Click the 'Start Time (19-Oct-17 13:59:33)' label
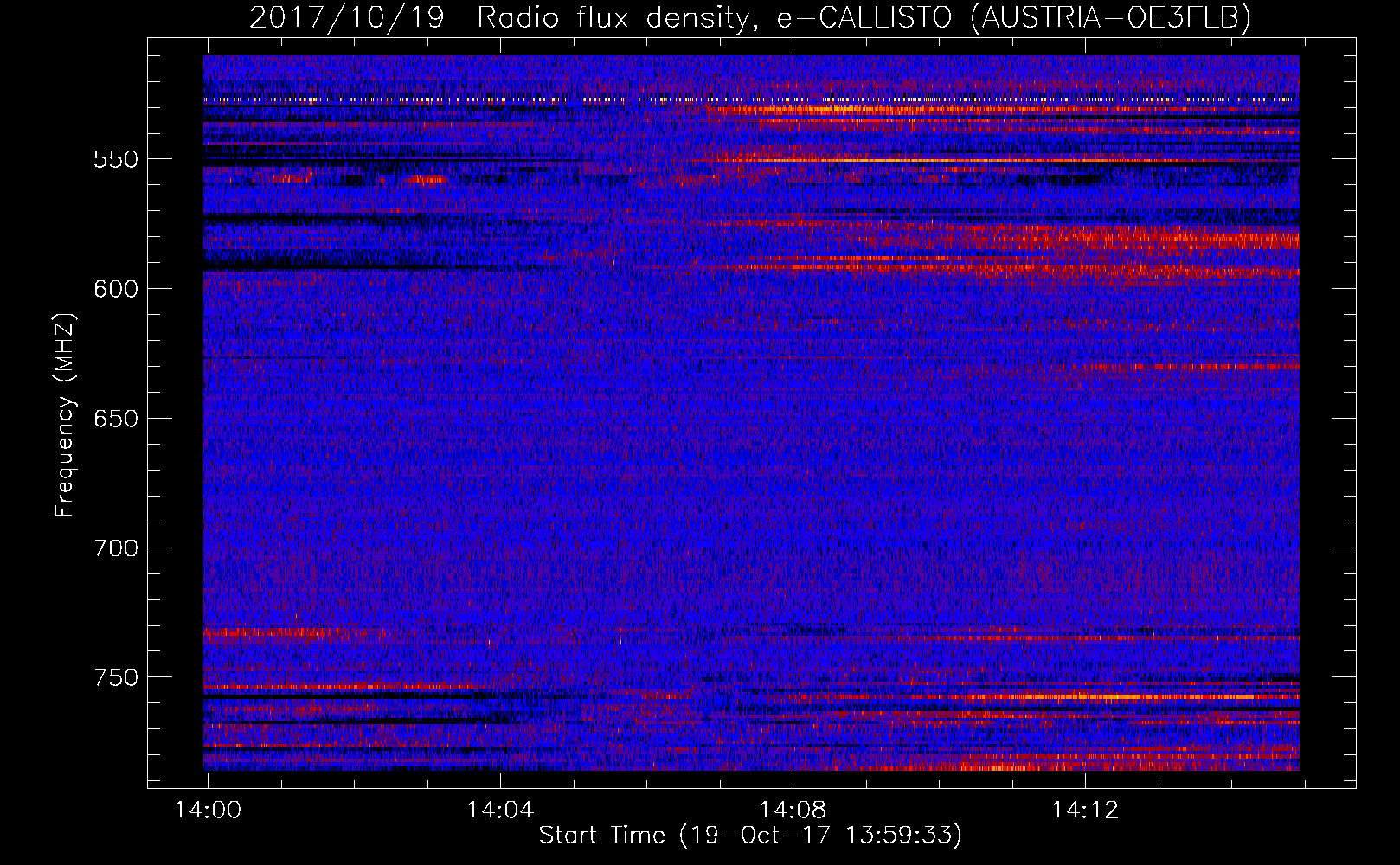Image resolution: width=1400 pixels, height=865 pixels. coord(750,836)
